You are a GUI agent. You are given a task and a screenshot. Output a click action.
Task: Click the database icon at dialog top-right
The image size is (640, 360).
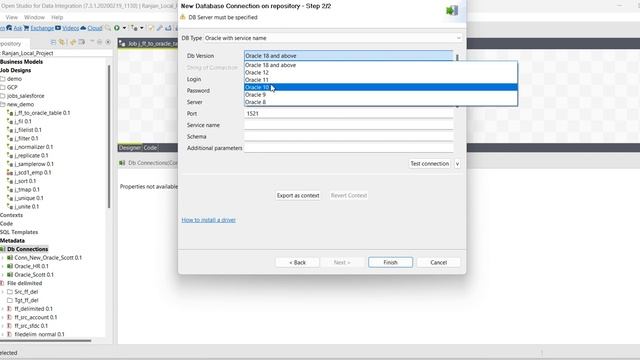(x=452, y=11)
